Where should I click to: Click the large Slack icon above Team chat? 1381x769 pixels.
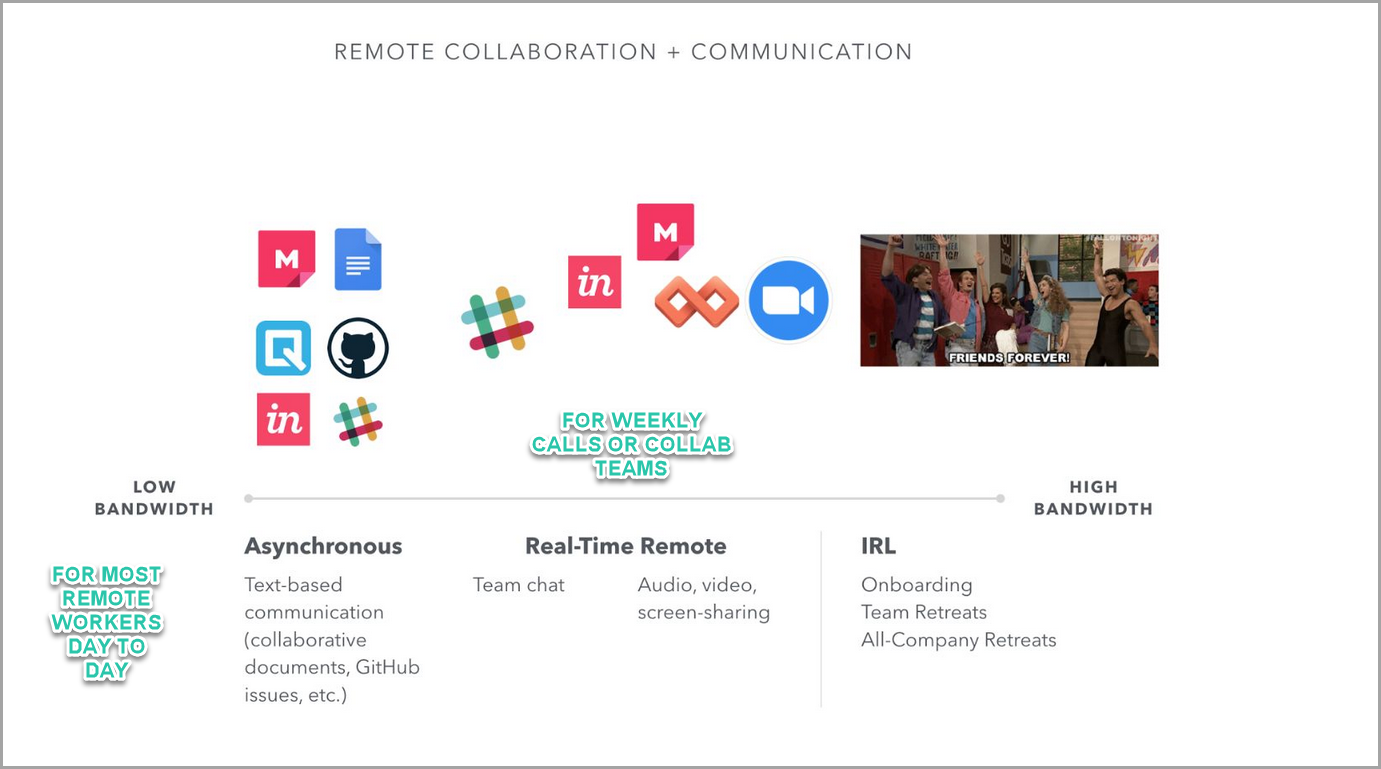tap(497, 322)
